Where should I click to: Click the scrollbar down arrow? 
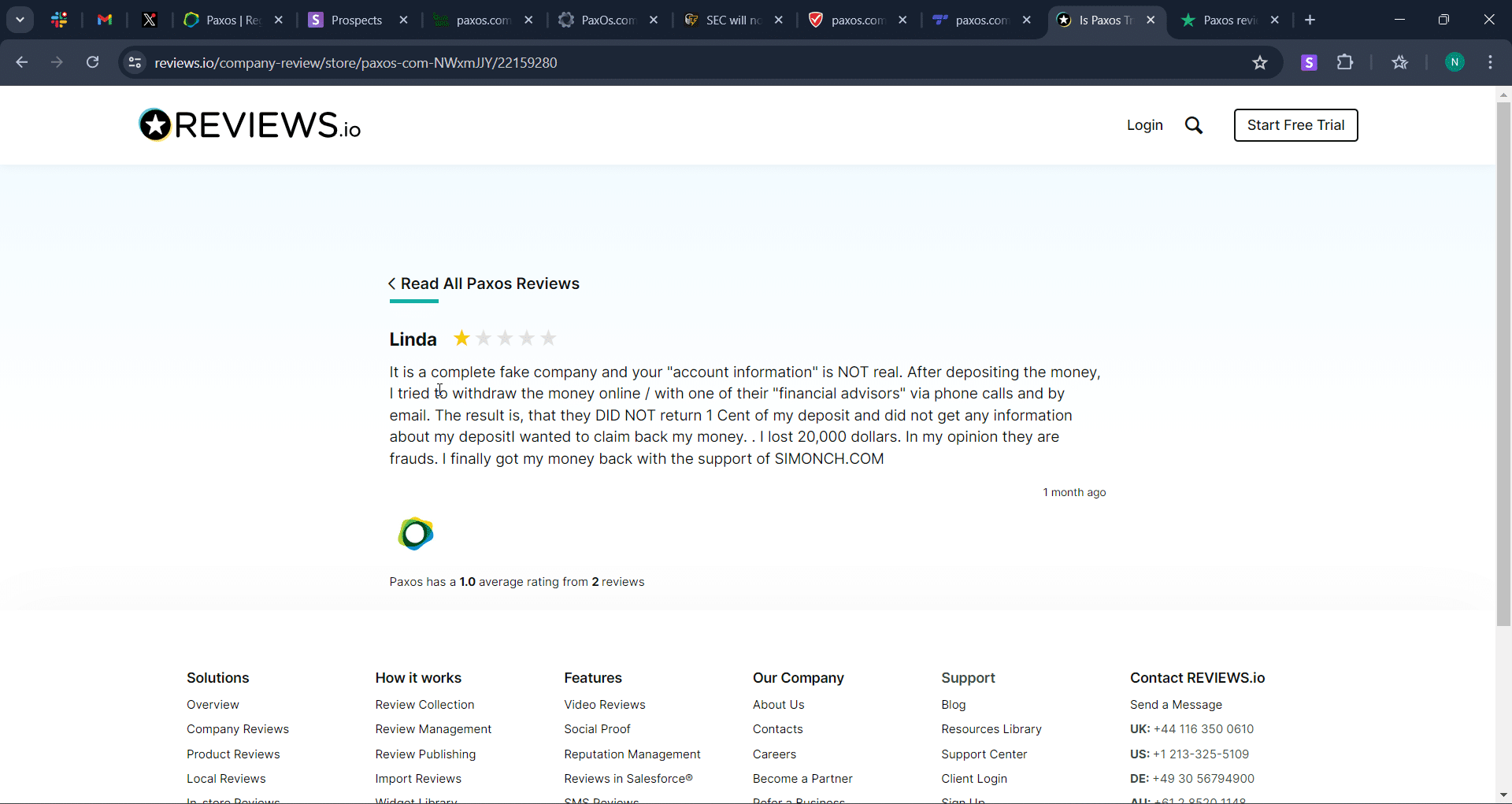(x=1503, y=795)
